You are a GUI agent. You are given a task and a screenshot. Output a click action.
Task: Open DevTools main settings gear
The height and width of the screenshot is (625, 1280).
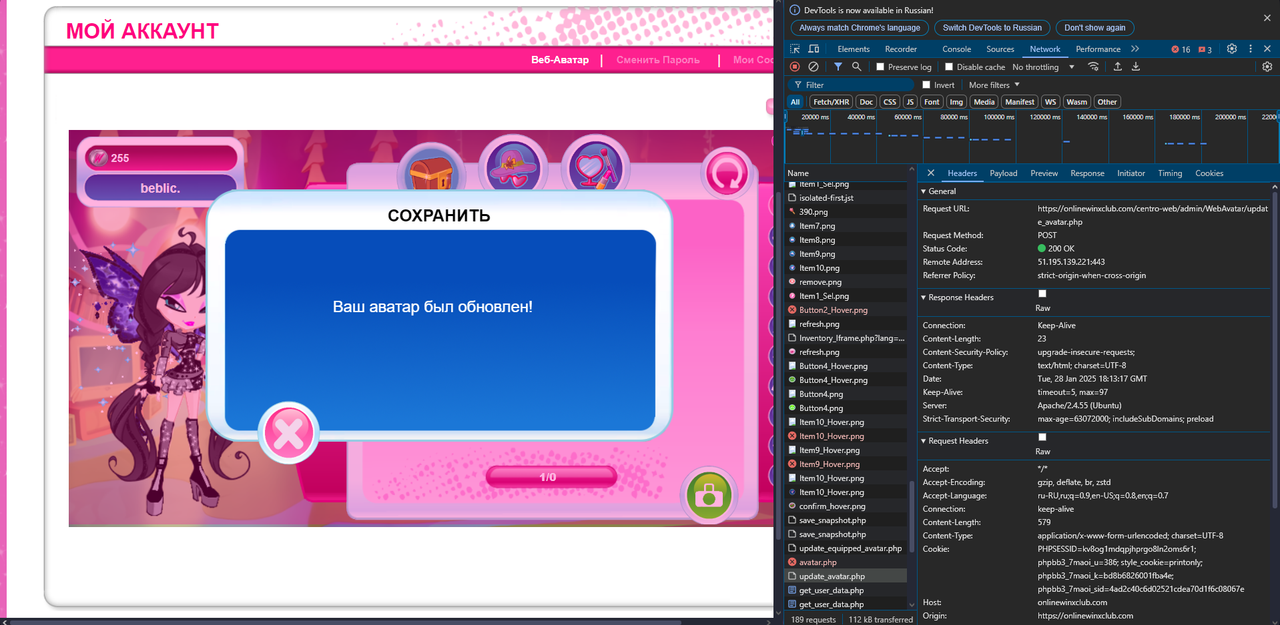(x=1232, y=49)
